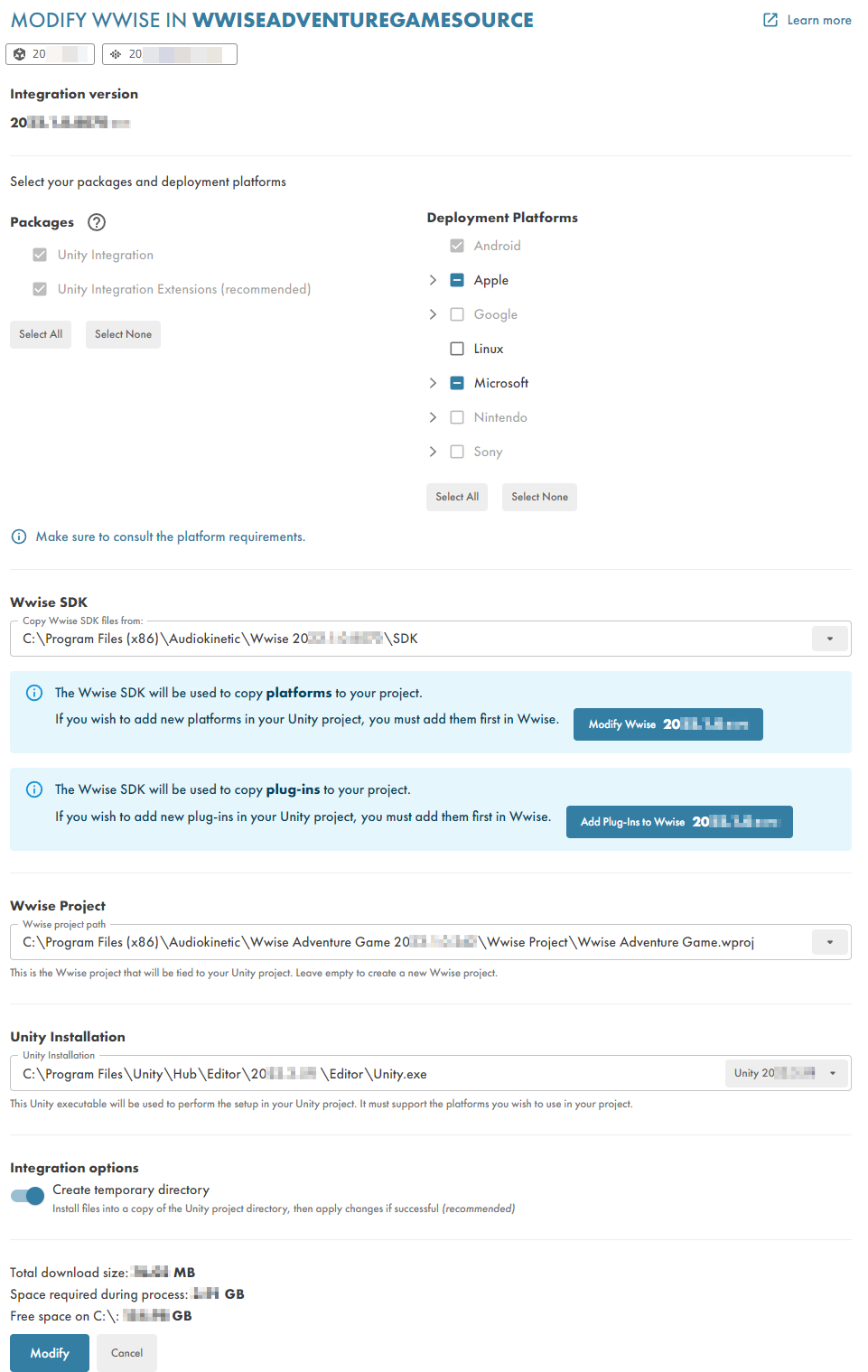The image size is (868, 1372).
Task: Toggle the Apple platform checkbox
Action: [x=457, y=280]
